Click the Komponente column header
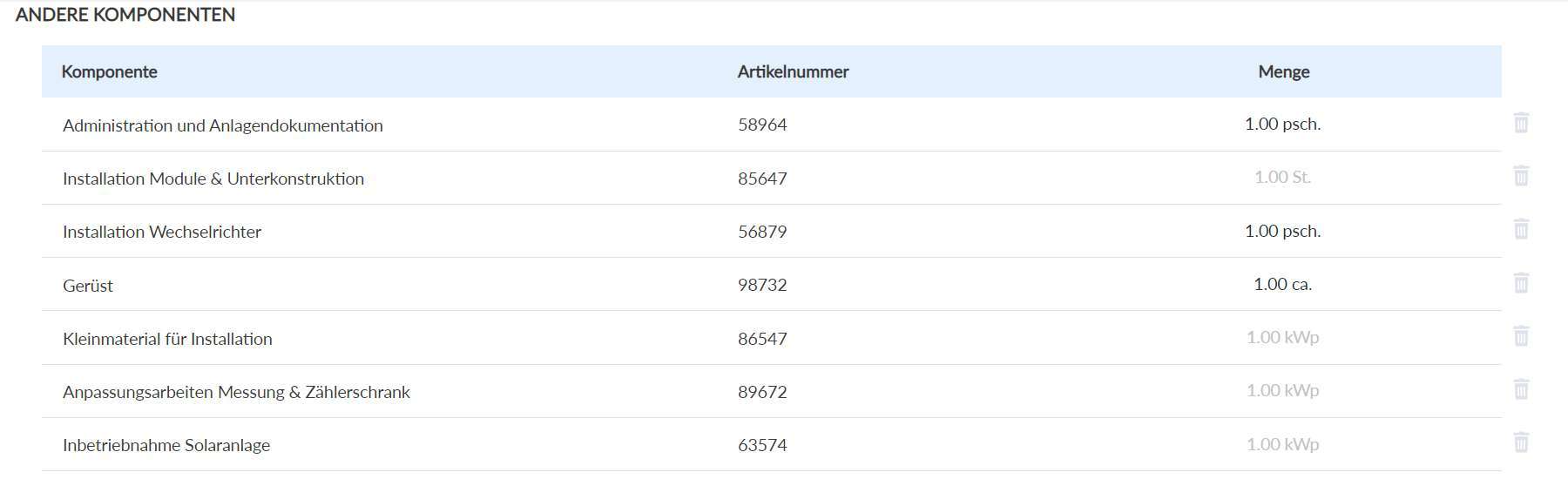 pyautogui.click(x=110, y=72)
